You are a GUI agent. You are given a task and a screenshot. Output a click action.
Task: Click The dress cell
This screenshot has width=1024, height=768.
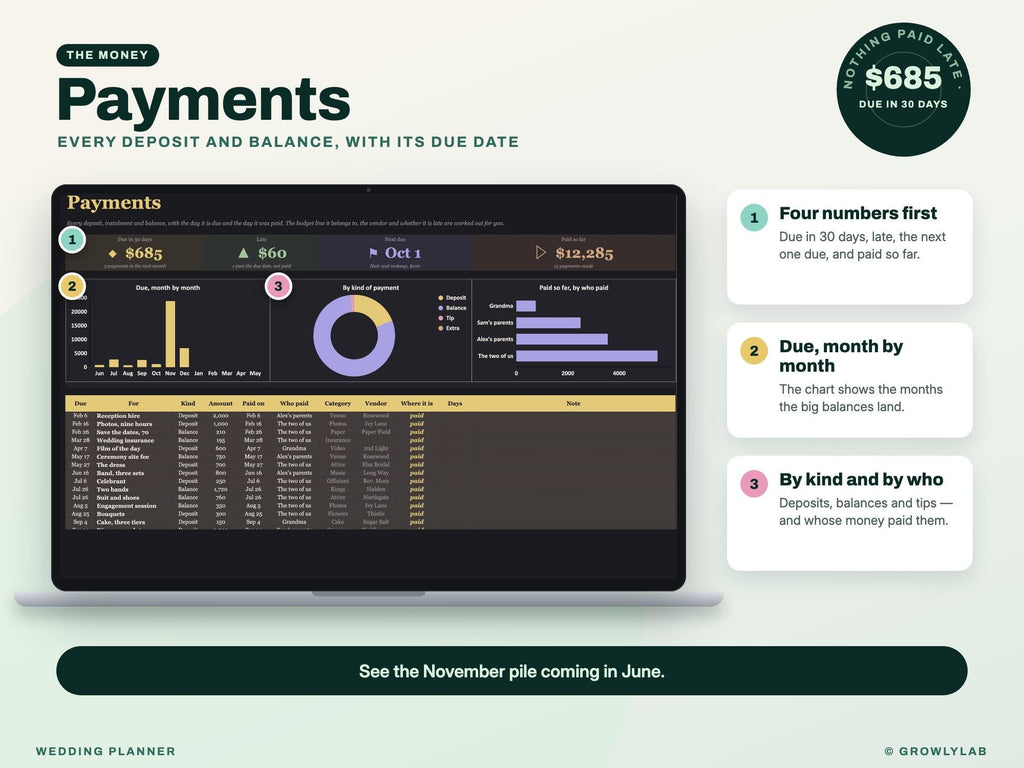110,465
